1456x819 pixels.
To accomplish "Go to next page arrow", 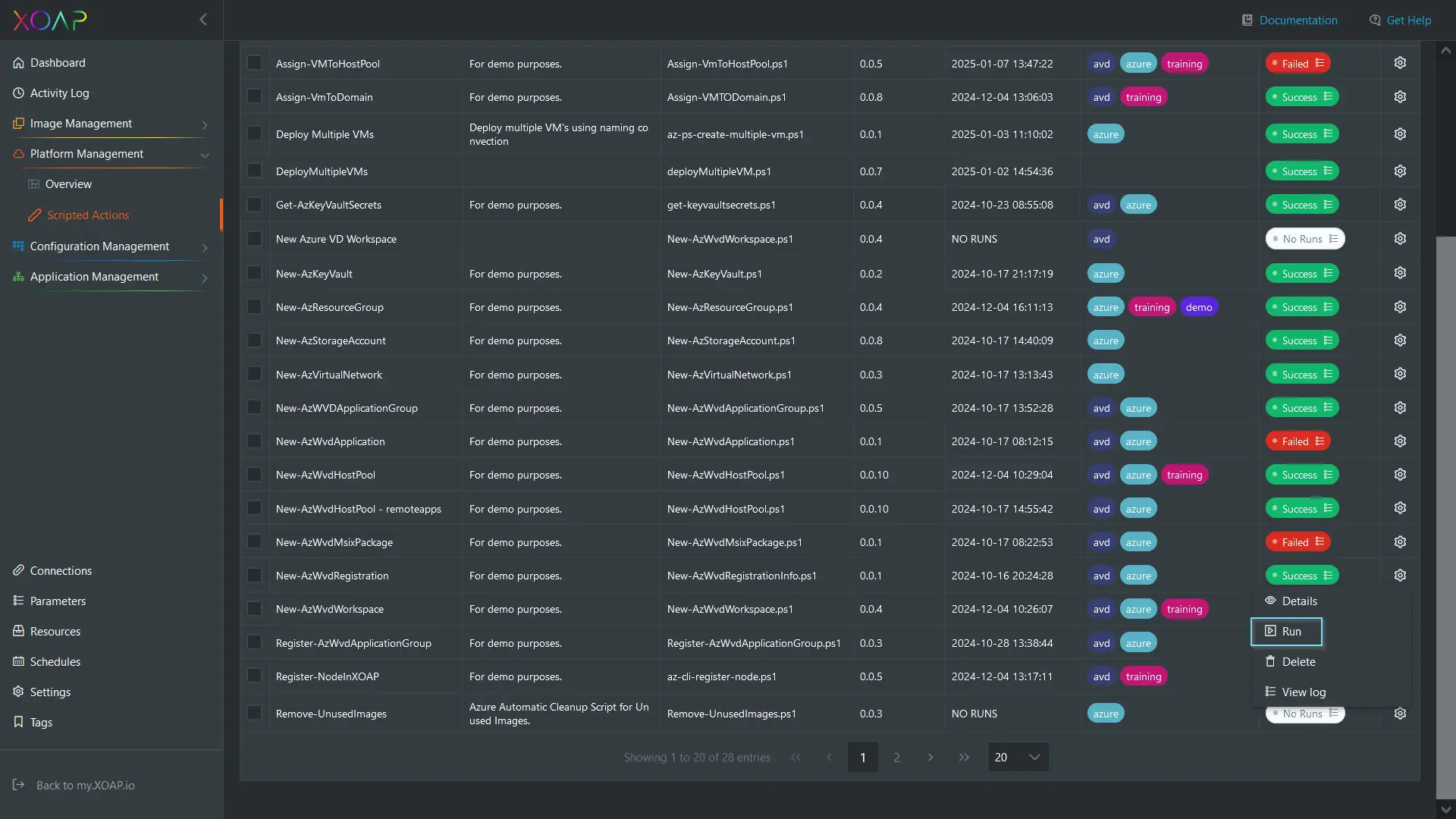I will pos(930,757).
